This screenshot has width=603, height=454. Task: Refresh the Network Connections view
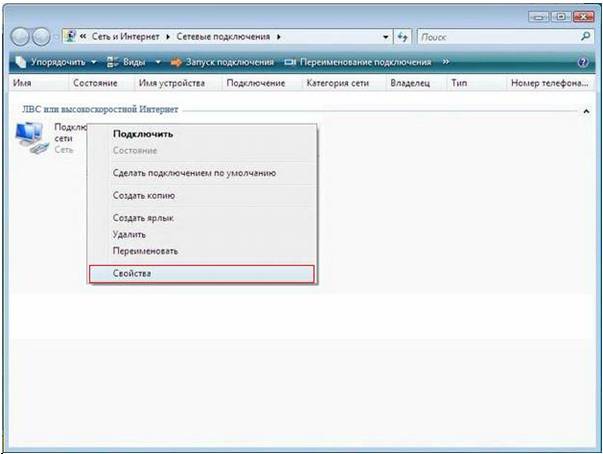[x=402, y=37]
